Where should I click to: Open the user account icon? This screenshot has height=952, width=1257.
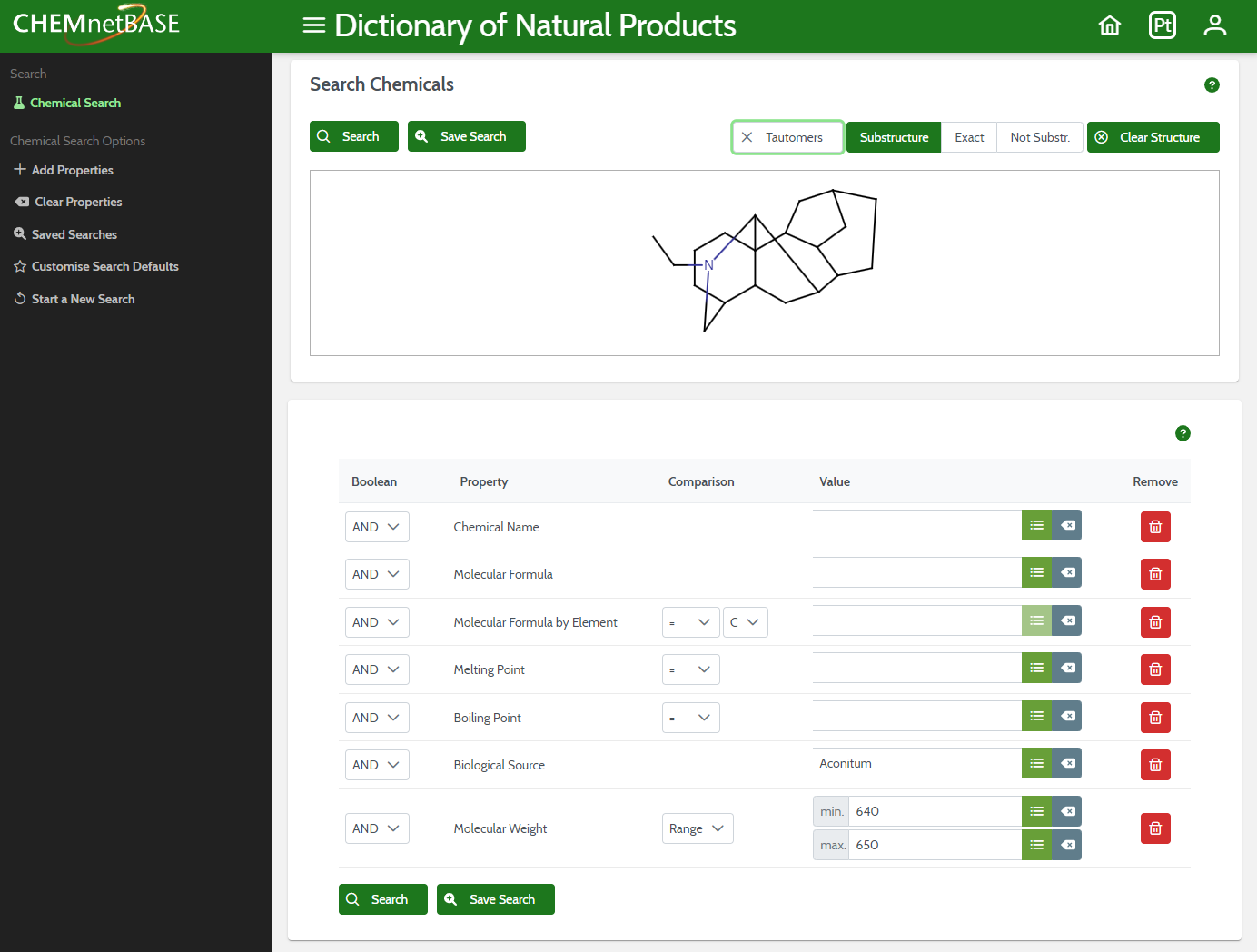(x=1215, y=25)
